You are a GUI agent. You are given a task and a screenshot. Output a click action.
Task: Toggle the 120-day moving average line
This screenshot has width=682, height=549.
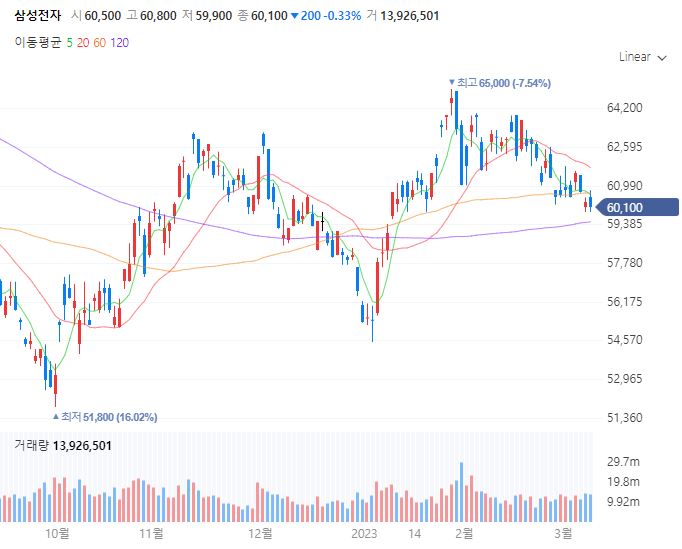coord(119,42)
